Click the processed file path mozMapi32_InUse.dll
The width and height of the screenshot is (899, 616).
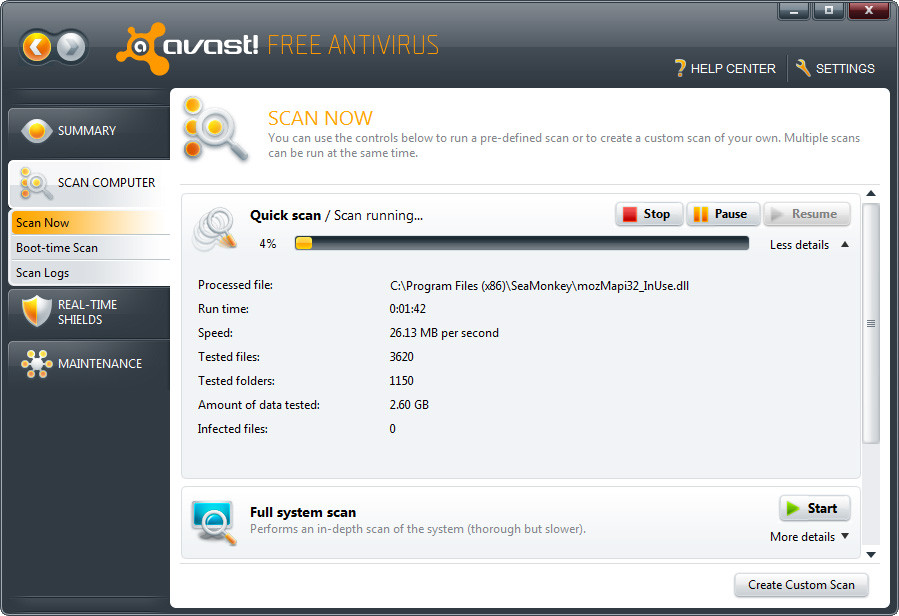(540, 286)
